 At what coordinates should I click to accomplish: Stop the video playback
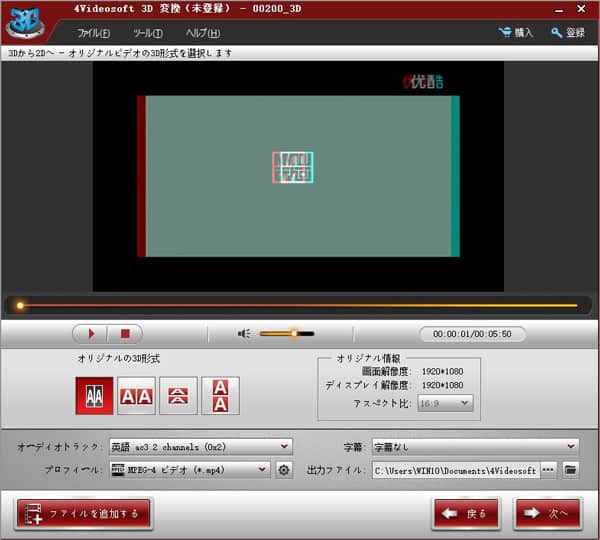point(125,334)
